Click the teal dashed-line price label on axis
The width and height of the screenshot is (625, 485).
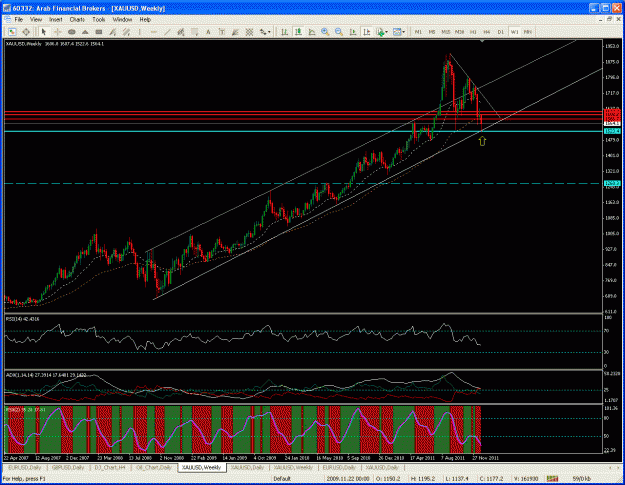point(612,183)
